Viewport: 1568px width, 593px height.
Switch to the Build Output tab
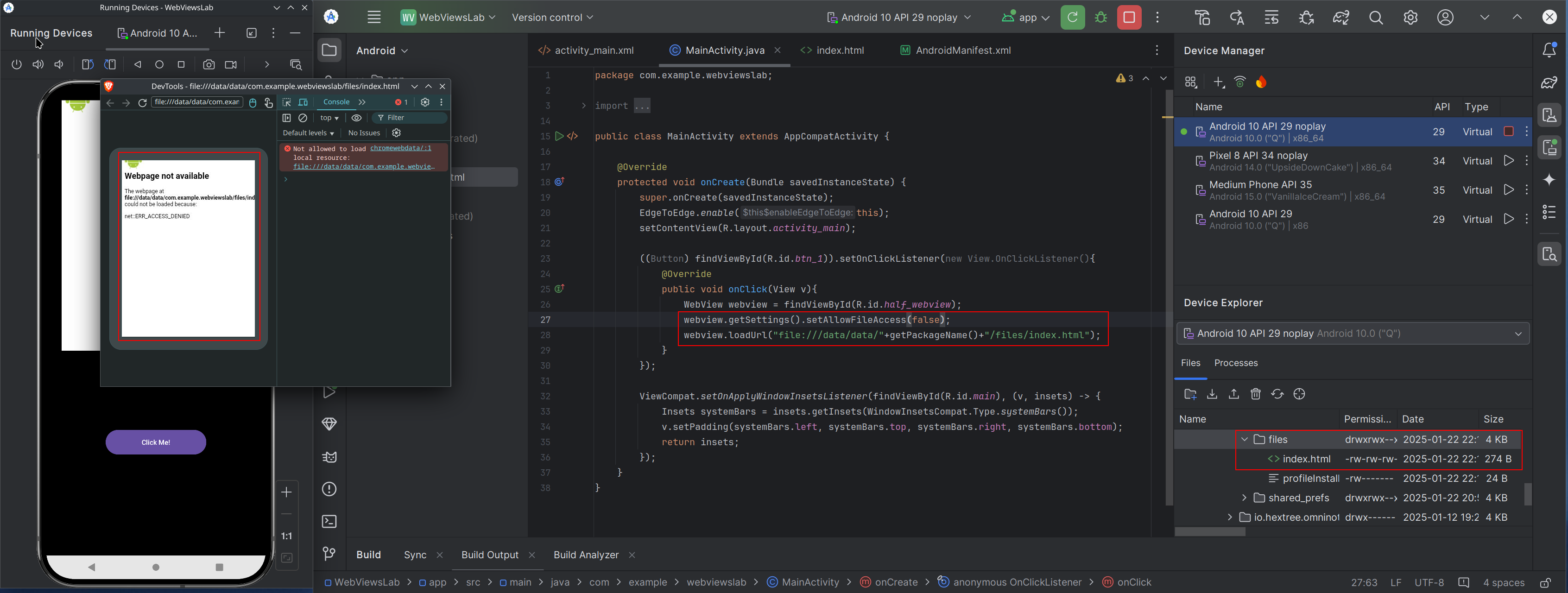489,555
